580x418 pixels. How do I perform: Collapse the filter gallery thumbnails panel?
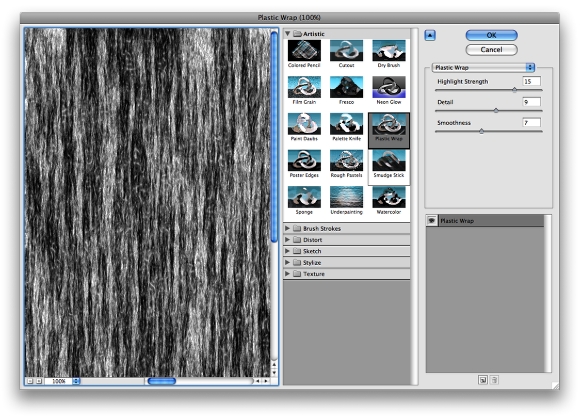point(430,36)
